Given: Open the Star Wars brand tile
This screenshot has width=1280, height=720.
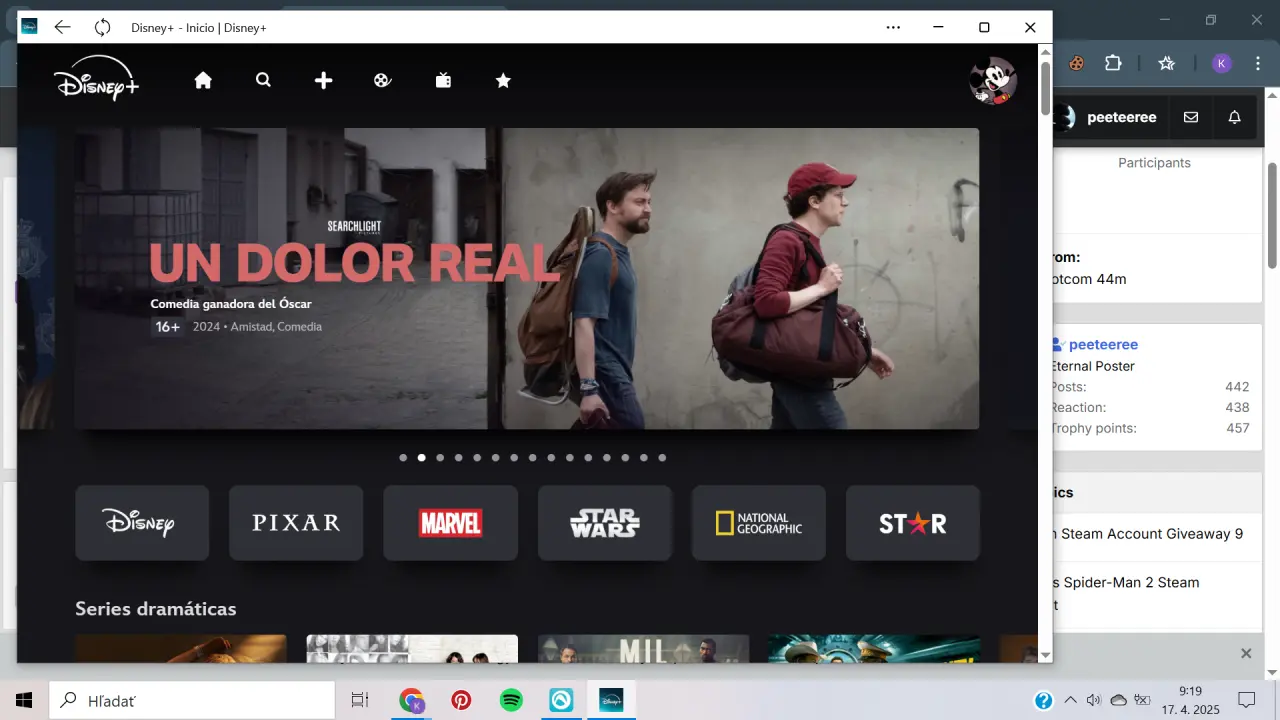Looking at the screenshot, I should [x=605, y=523].
